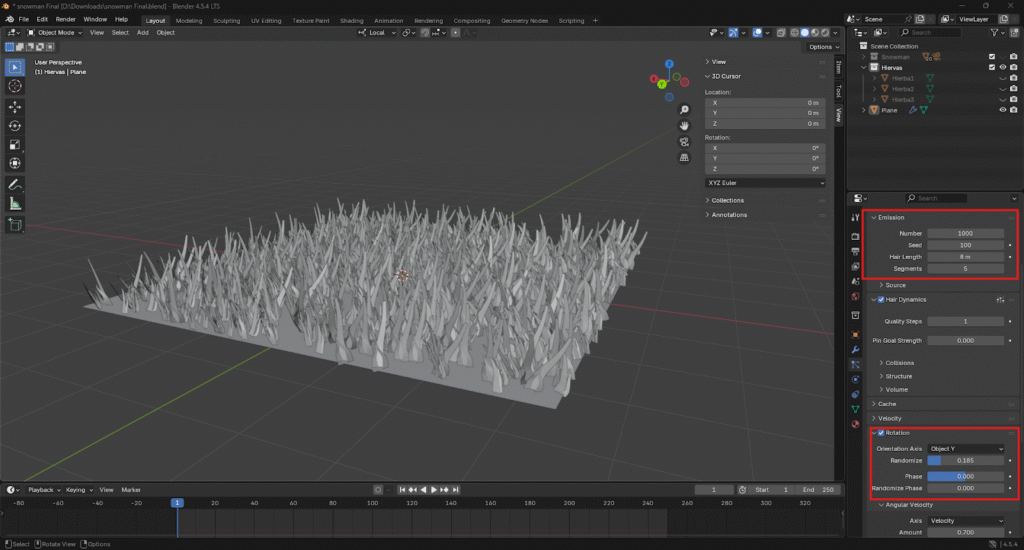The height and width of the screenshot is (550, 1024).
Task: Click the emission Number field
Action: (965, 233)
